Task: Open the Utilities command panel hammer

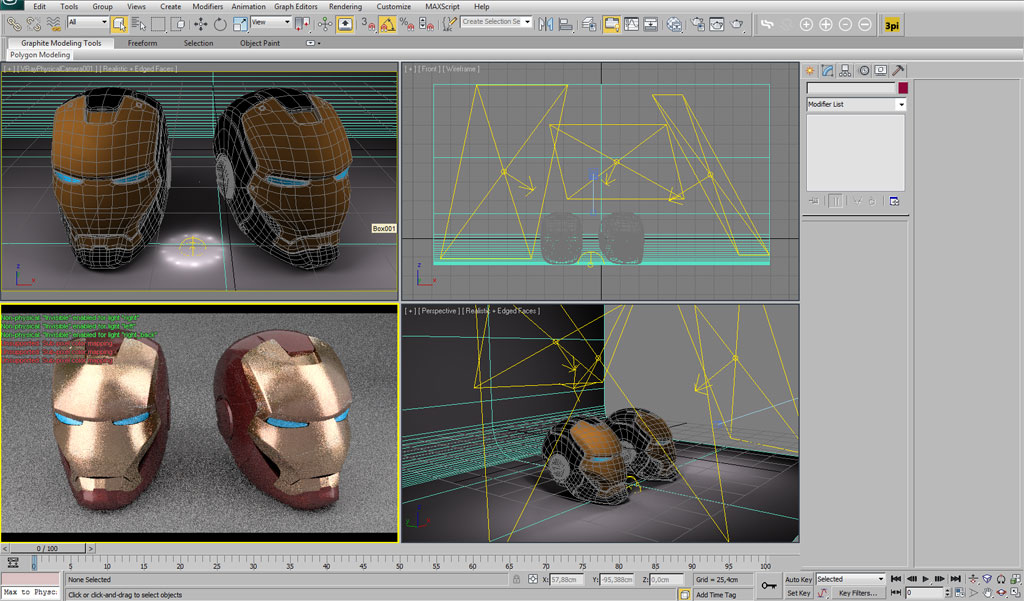Action: [x=899, y=70]
